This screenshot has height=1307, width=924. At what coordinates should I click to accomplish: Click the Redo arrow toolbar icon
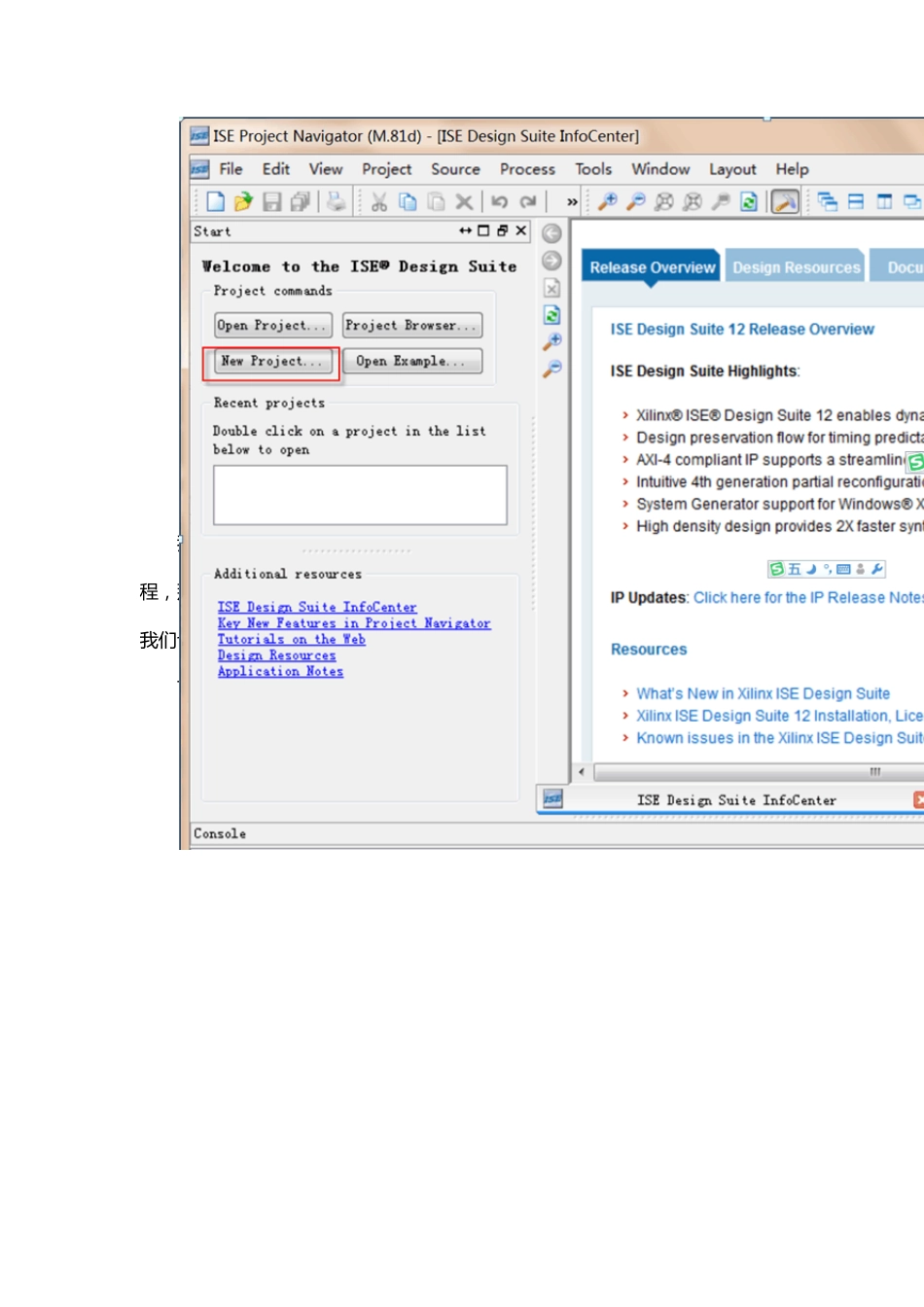coord(528,201)
